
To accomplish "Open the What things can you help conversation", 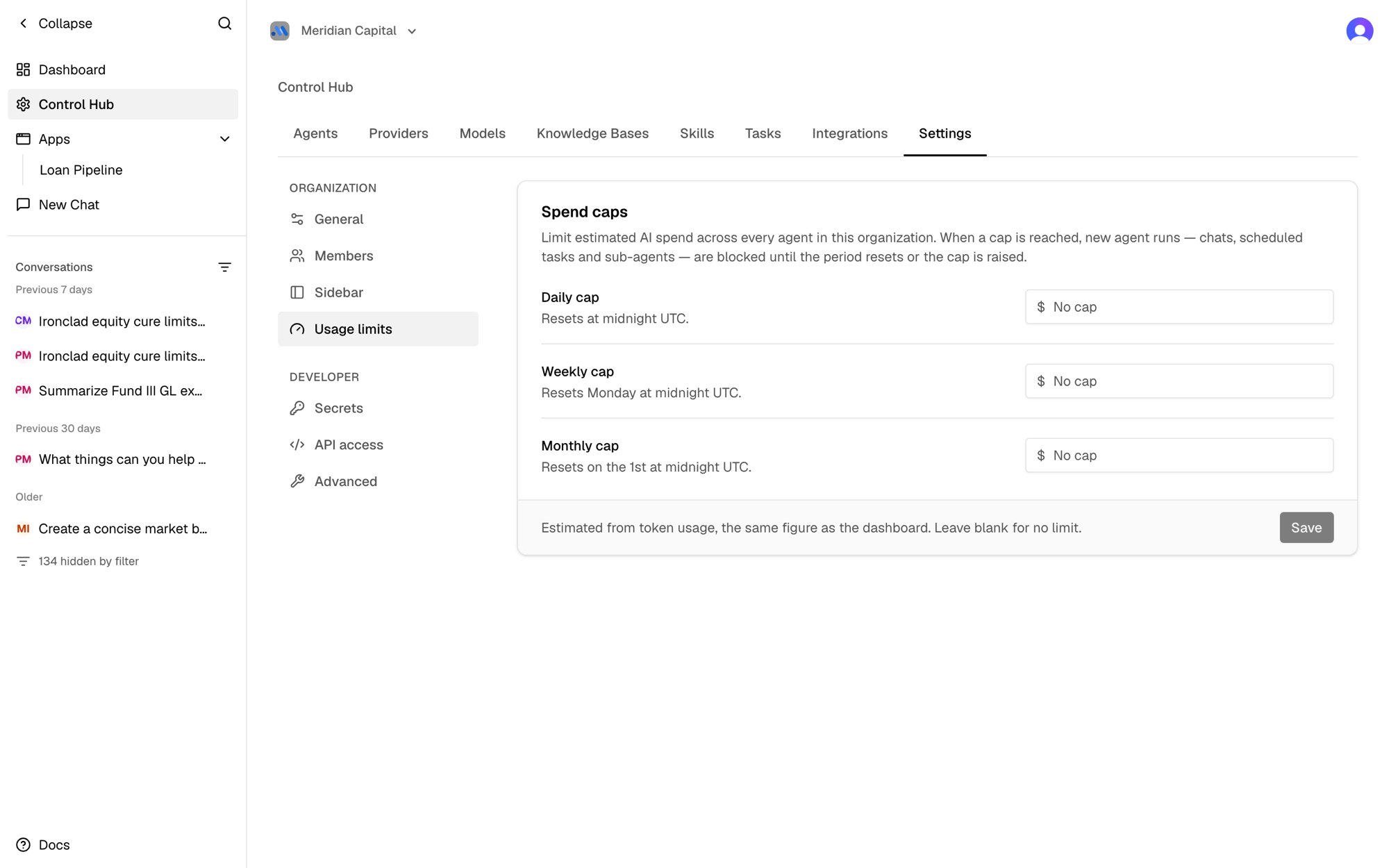I will click(123, 460).
